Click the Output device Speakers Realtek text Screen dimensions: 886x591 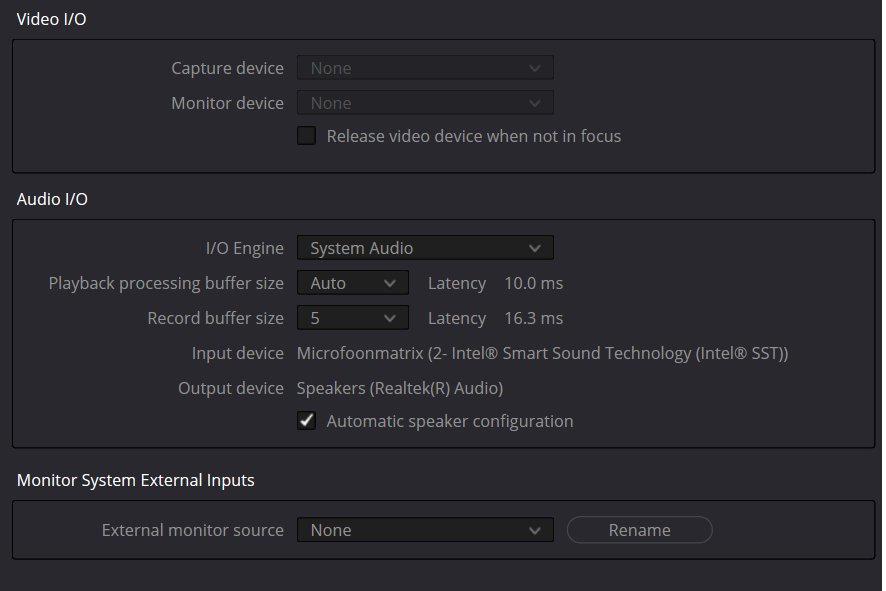(x=400, y=388)
